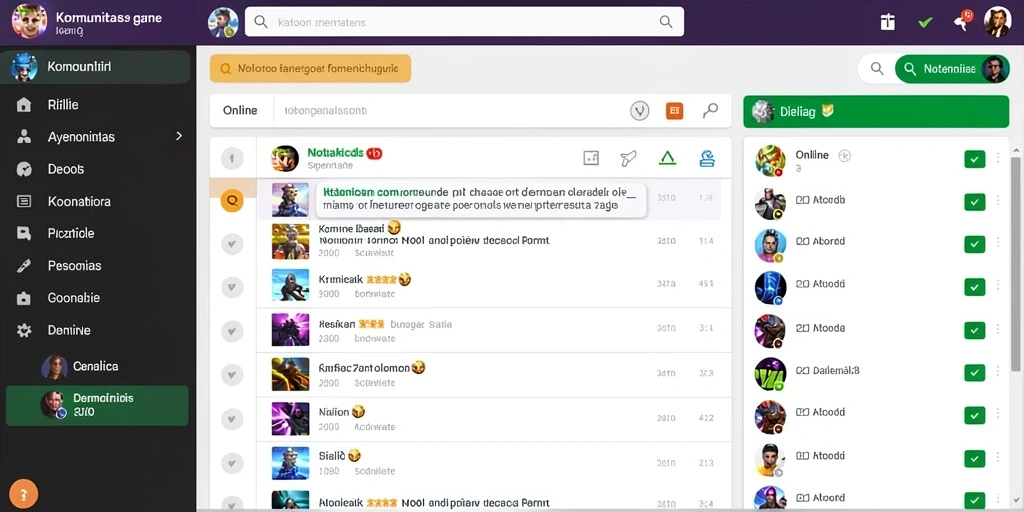Image resolution: width=1024 pixels, height=512 pixels.
Task: Click the star icon beside Online in right panel
Action: point(844,155)
